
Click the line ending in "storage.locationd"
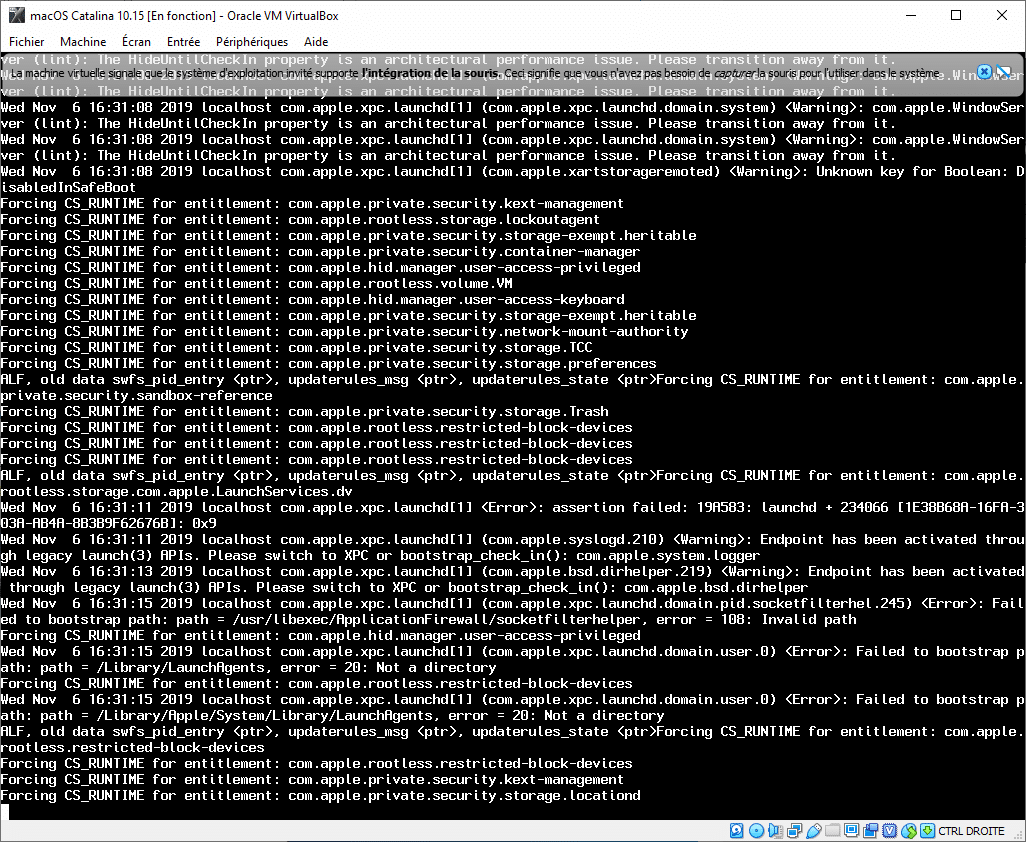click(321, 796)
